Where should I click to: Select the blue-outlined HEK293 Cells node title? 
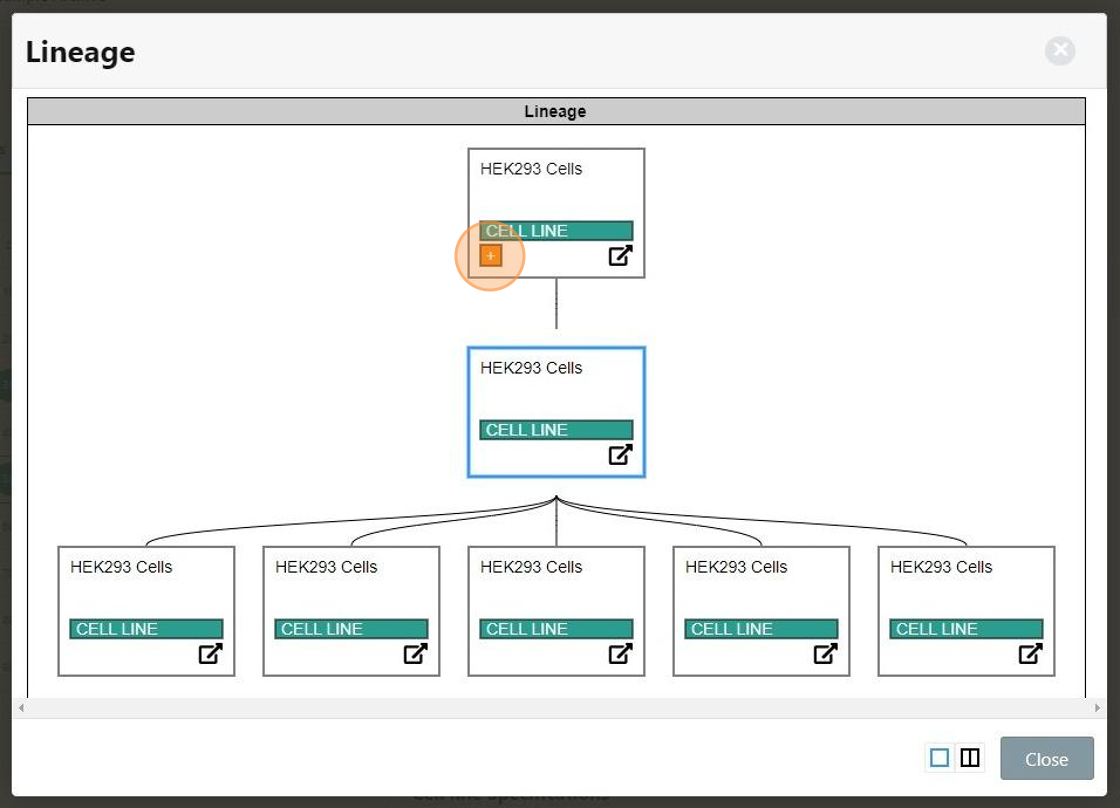click(x=531, y=368)
